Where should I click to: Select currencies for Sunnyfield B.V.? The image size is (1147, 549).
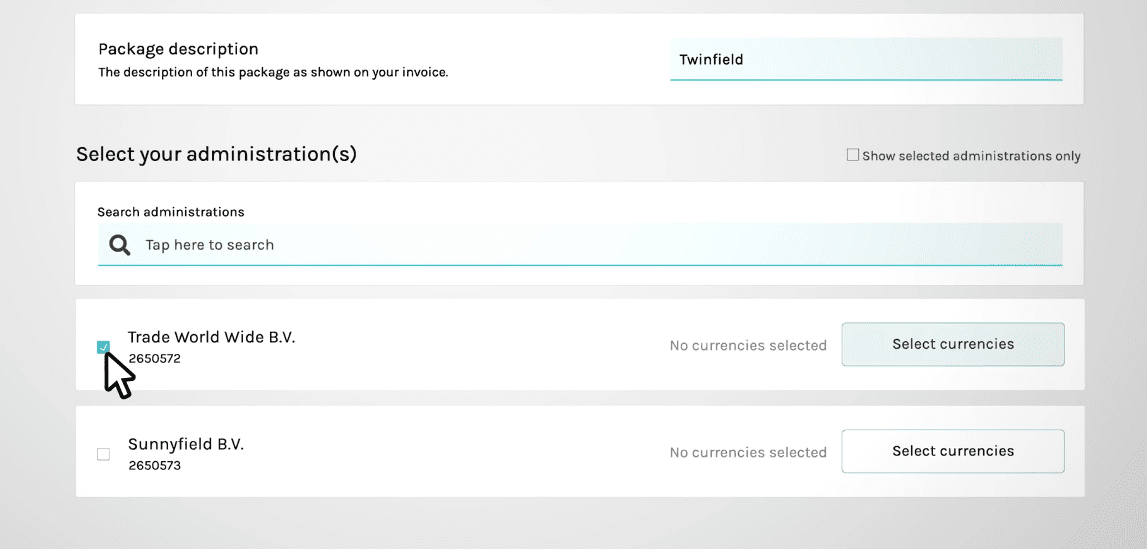tap(952, 451)
